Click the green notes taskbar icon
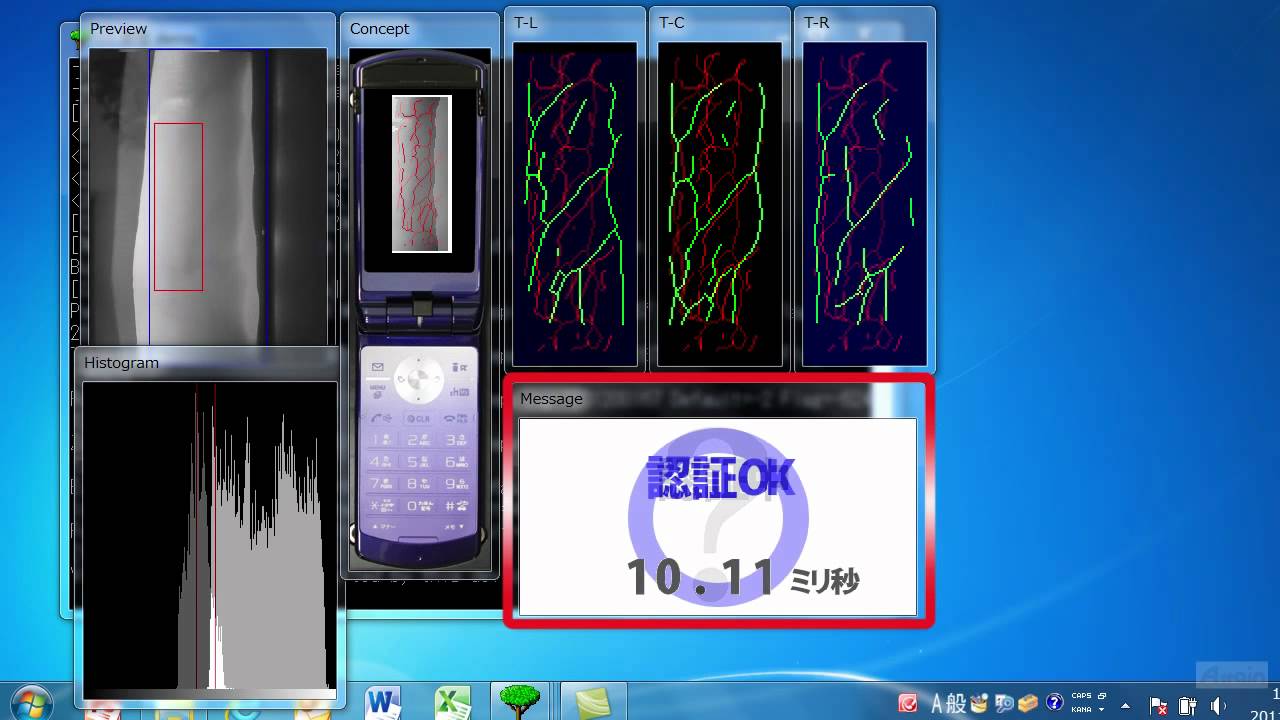This screenshot has width=1280, height=720. [x=593, y=703]
